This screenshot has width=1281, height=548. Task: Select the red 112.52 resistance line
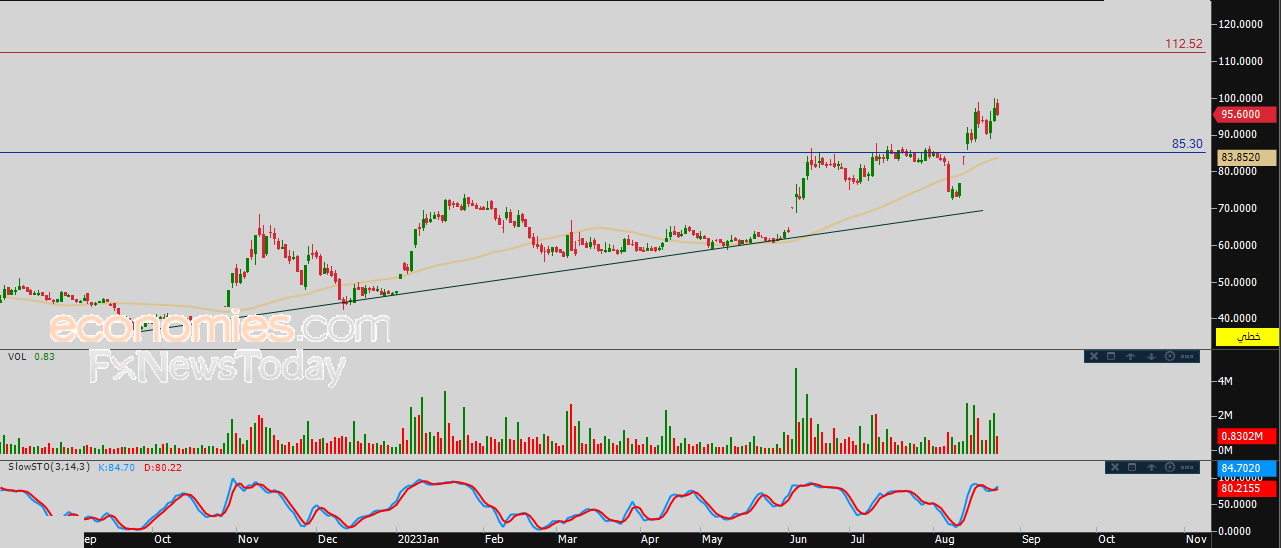600,52
